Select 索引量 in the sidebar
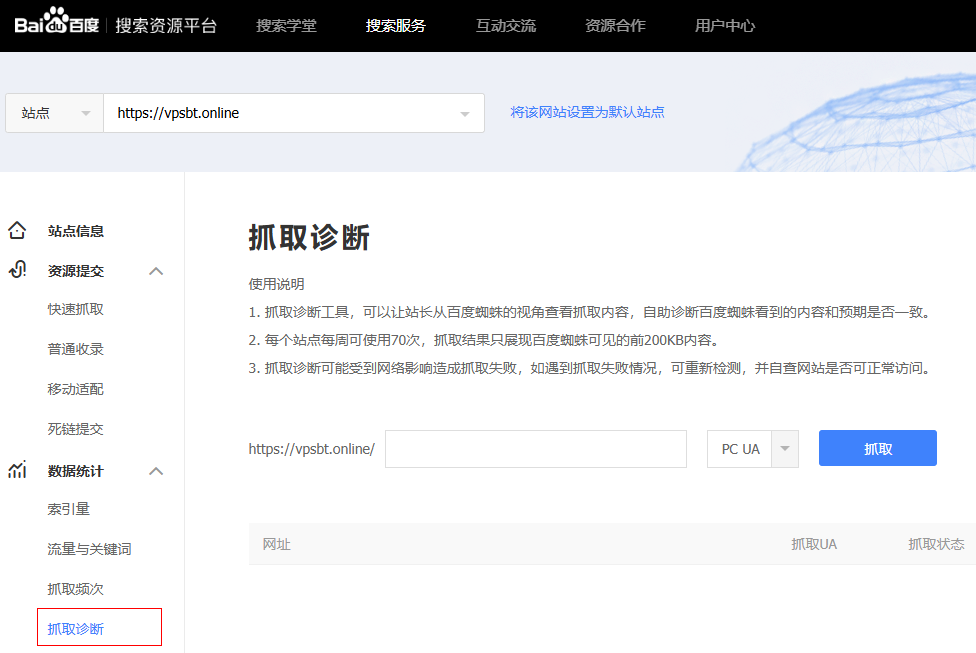 69,509
